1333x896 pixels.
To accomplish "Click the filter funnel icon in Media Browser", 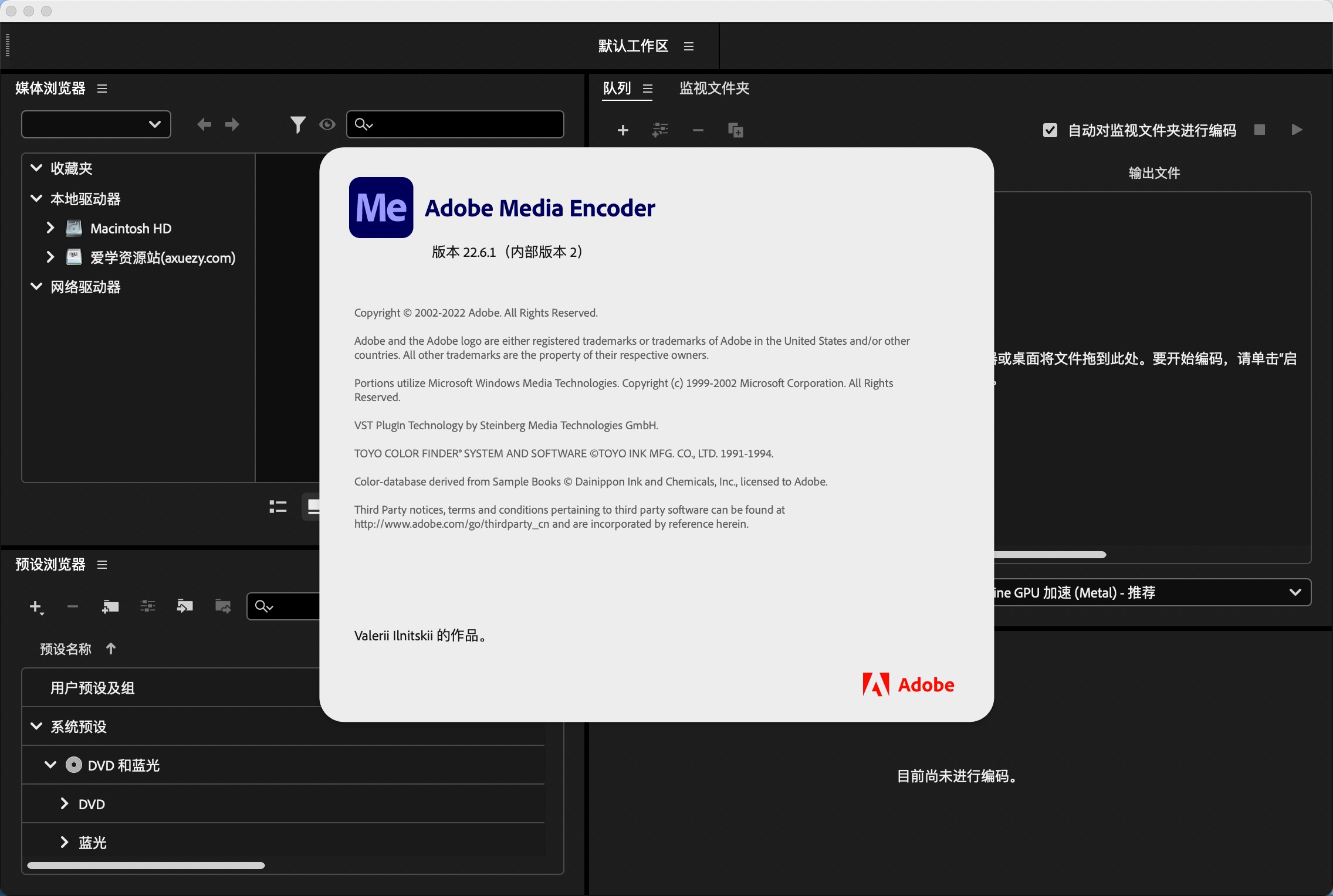I will (x=297, y=124).
